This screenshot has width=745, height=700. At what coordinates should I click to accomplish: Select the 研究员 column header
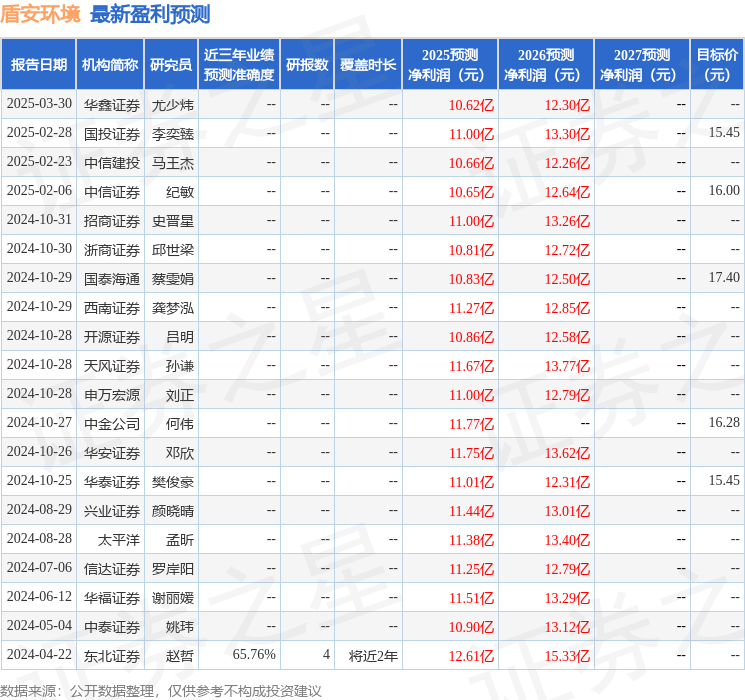point(171,65)
